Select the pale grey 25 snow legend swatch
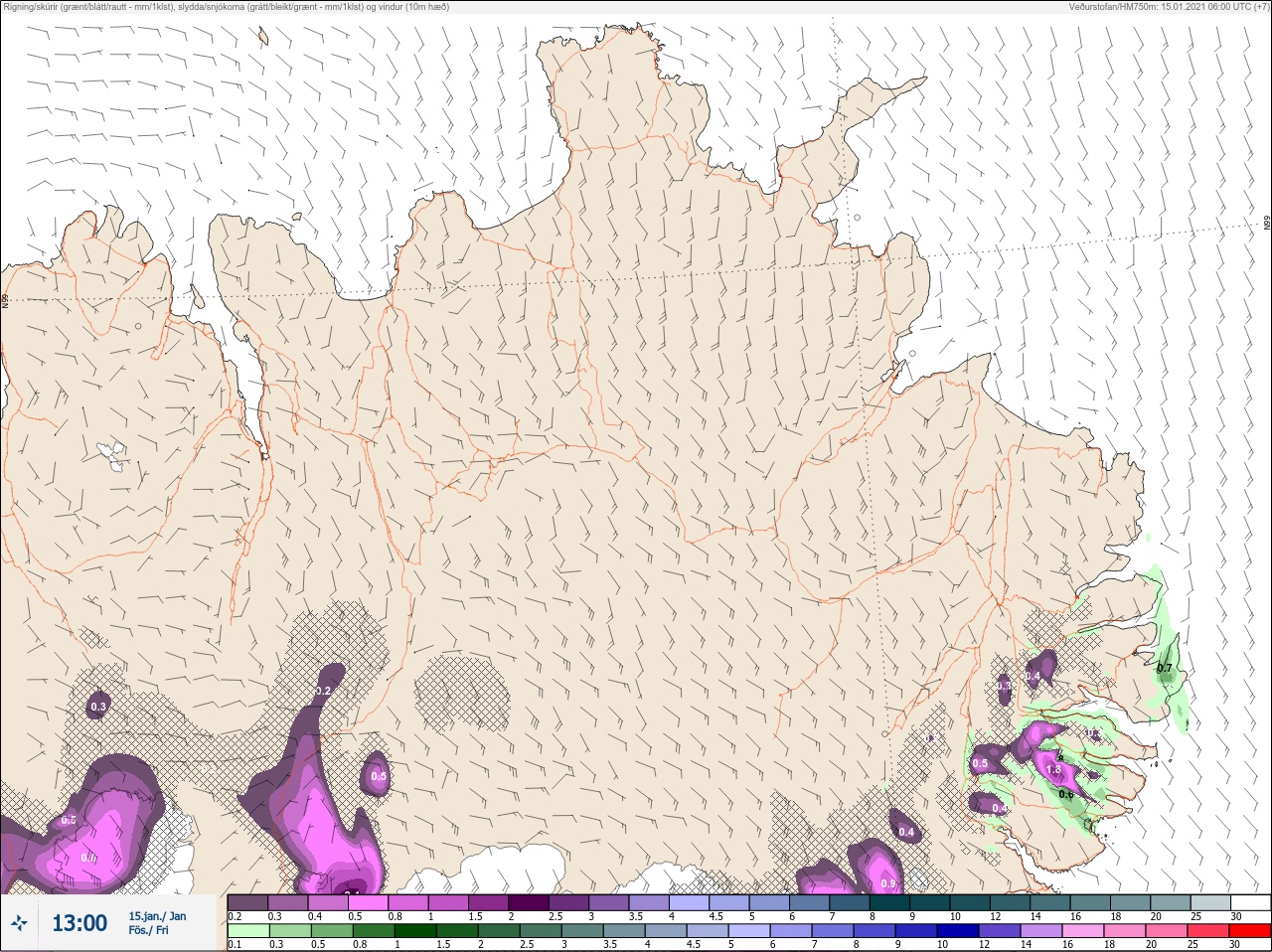This screenshot has height=952, width=1272. [x=1209, y=903]
